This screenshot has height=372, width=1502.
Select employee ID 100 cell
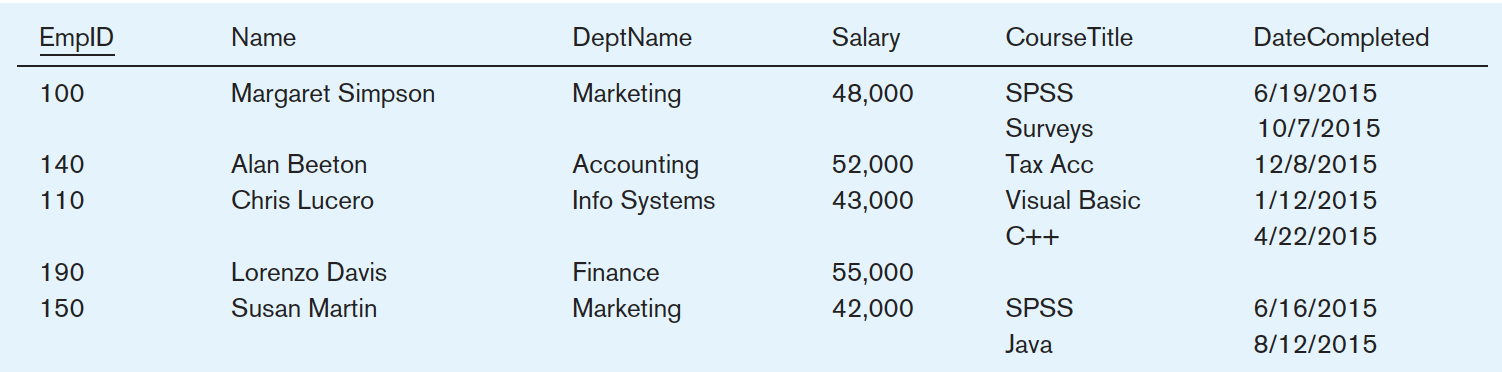pyautogui.click(x=62, y=94)
